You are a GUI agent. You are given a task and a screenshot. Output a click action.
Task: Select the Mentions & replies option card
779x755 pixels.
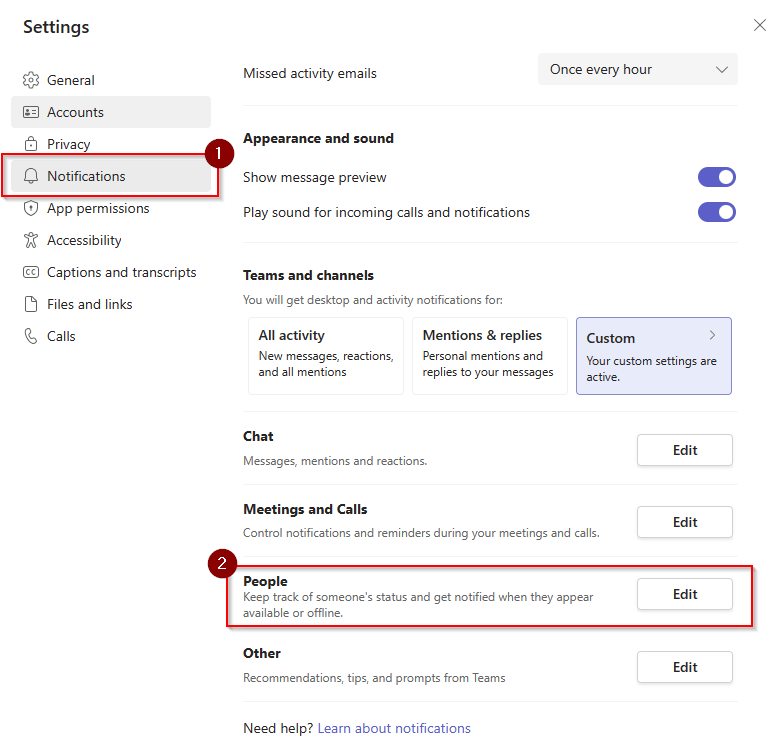[489, 356]
